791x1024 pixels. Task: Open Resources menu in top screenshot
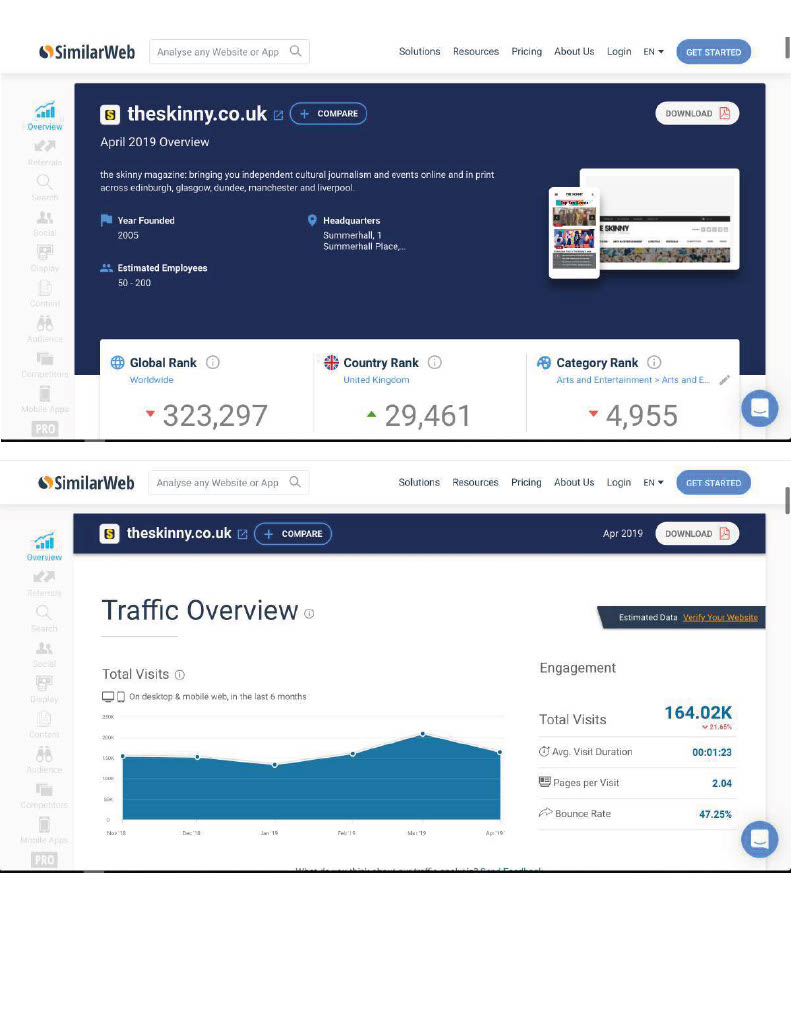(476, 52)
